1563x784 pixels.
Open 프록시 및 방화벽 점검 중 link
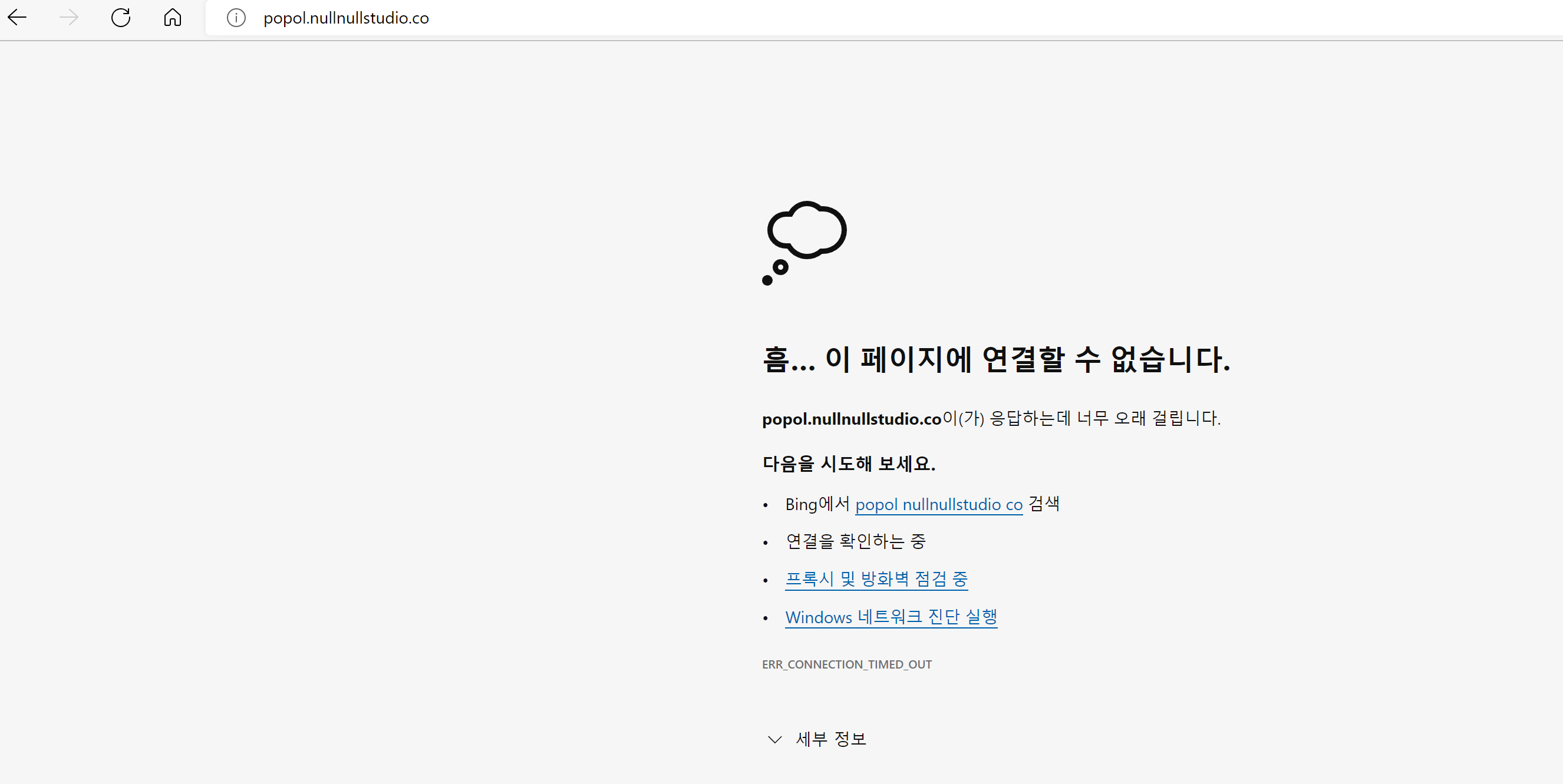click(x=876, y=579)
